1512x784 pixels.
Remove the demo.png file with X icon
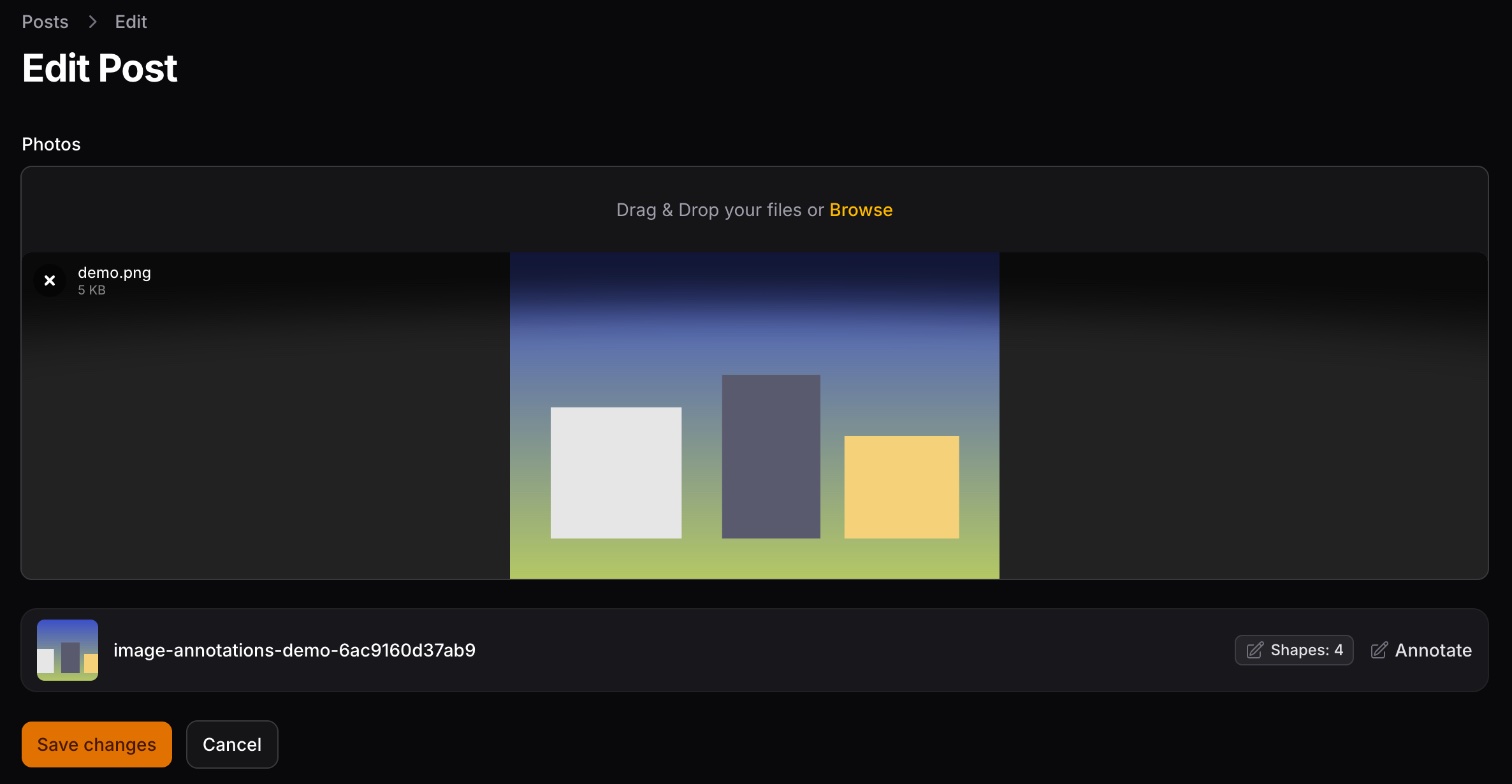49,281
